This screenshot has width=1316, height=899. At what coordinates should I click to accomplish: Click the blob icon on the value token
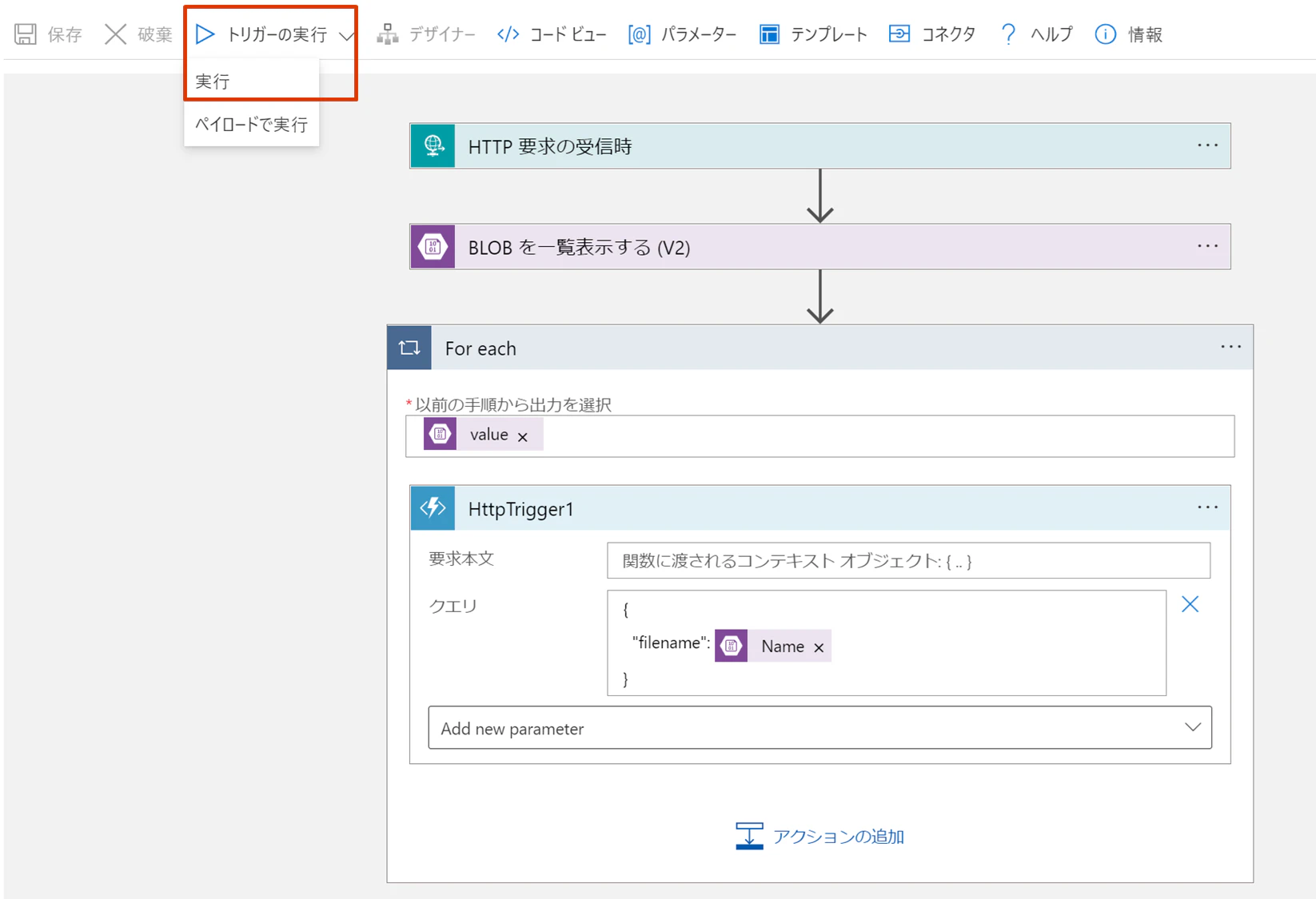(440, 434)
